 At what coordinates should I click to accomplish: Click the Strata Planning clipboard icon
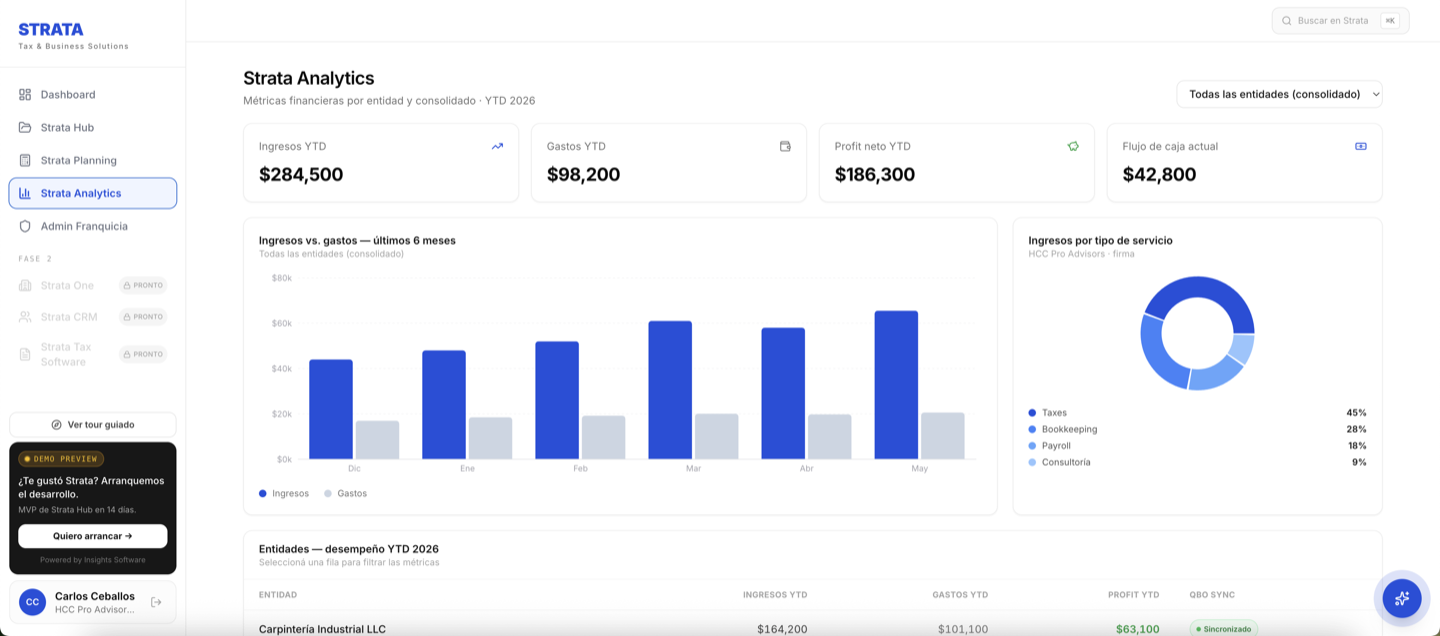[25, 161]
